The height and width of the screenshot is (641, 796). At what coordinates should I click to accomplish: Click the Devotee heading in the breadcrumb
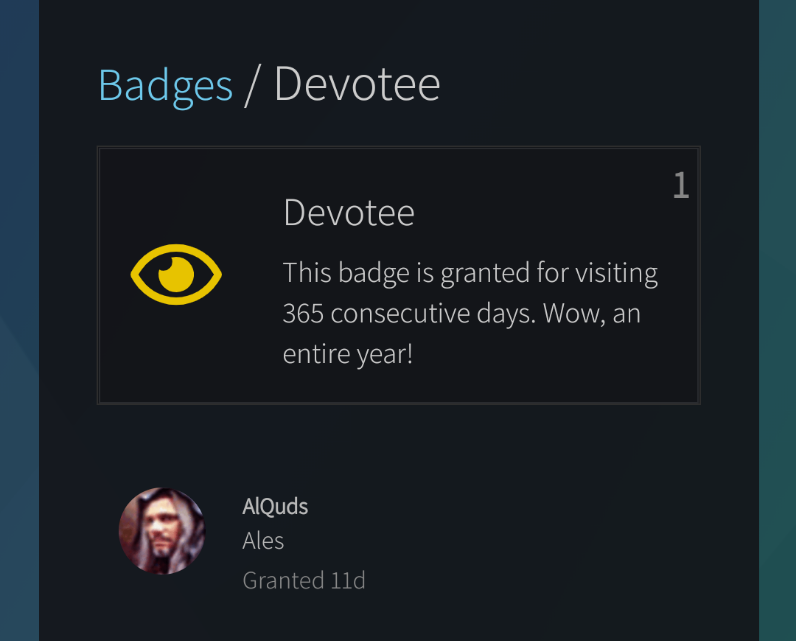(357, 84)
